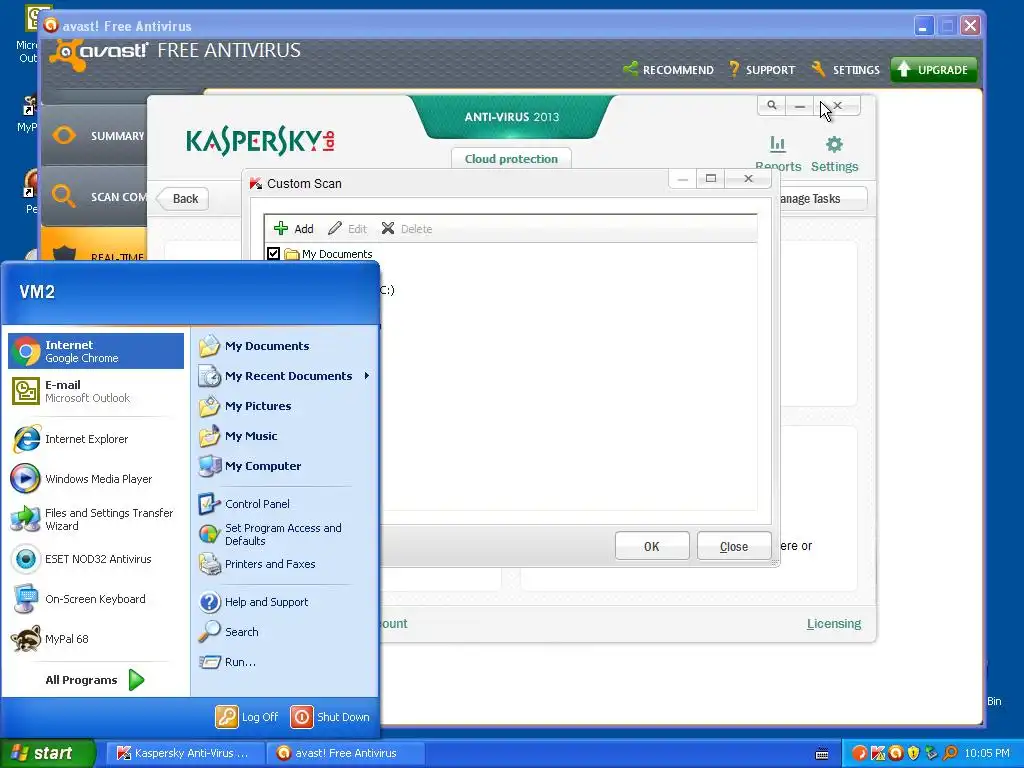Screen dimensions: 1024x768
Task: Open Set Program Access and Defaults
Action: coord(284,534)
